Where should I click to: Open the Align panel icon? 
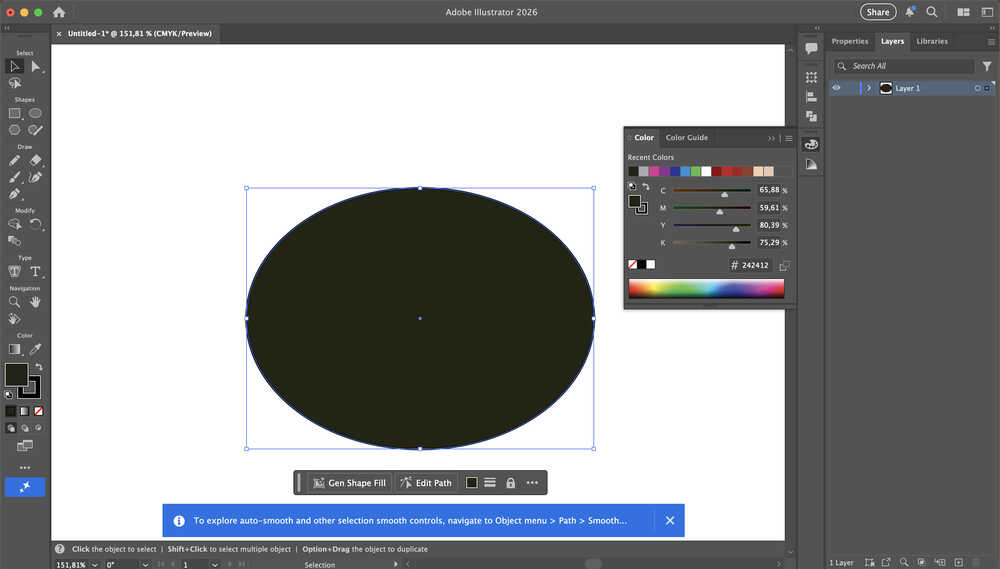[x=811, y=97]
